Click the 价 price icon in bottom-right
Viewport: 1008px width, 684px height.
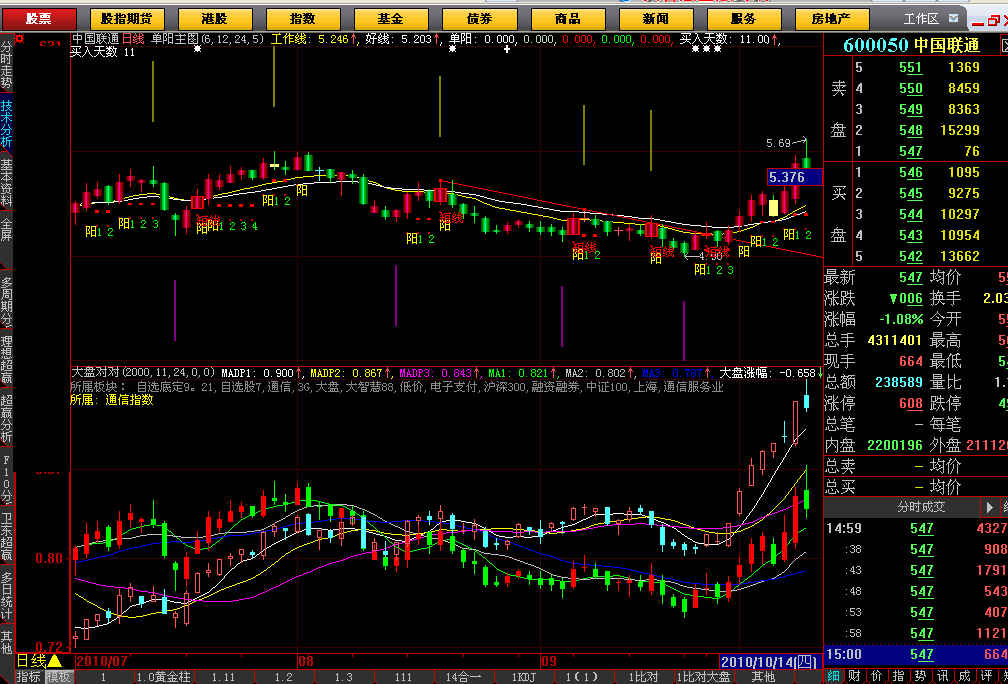pos(877,676)
